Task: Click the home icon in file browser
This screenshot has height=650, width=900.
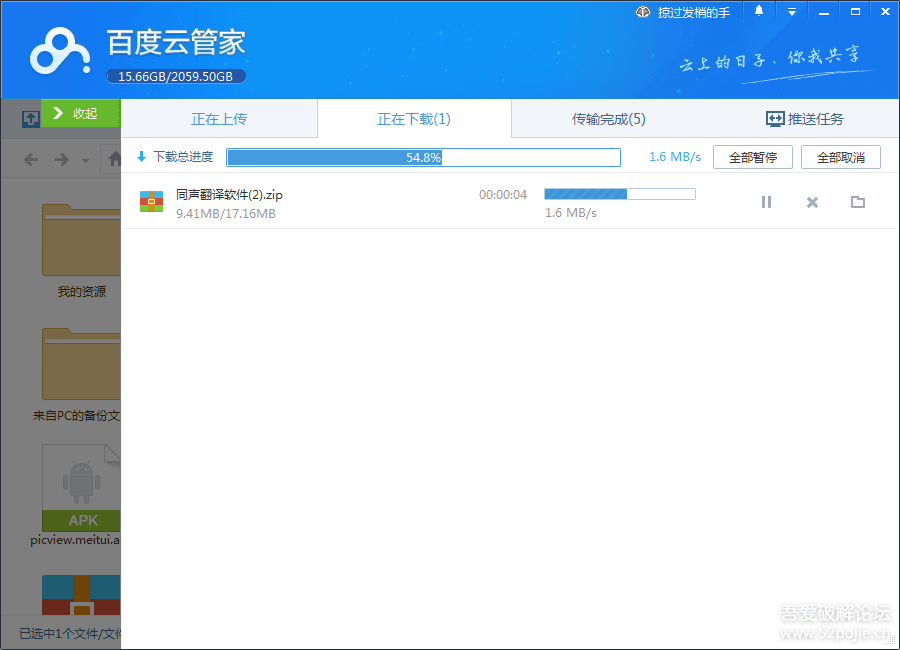Action: 114,159
